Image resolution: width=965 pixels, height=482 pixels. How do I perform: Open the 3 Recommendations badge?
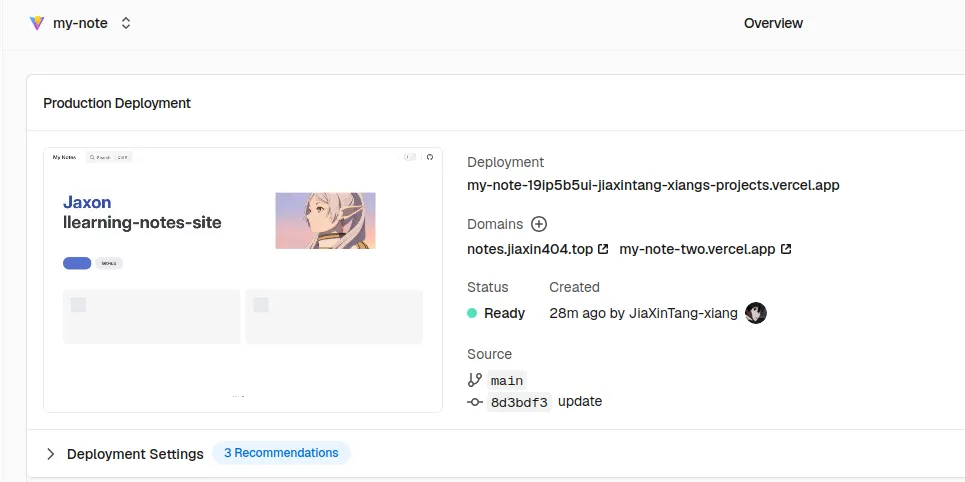pos(281,453)
